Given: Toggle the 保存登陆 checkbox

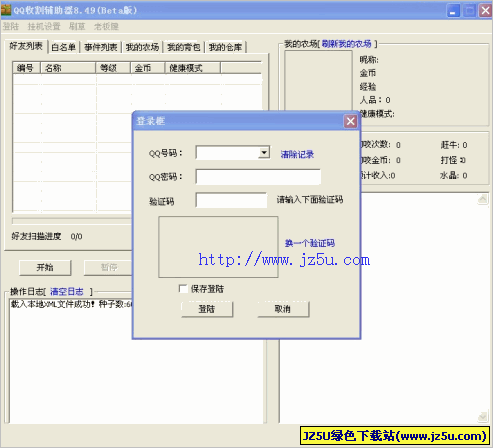Looking at the screenshot, I should click(183, 289).
